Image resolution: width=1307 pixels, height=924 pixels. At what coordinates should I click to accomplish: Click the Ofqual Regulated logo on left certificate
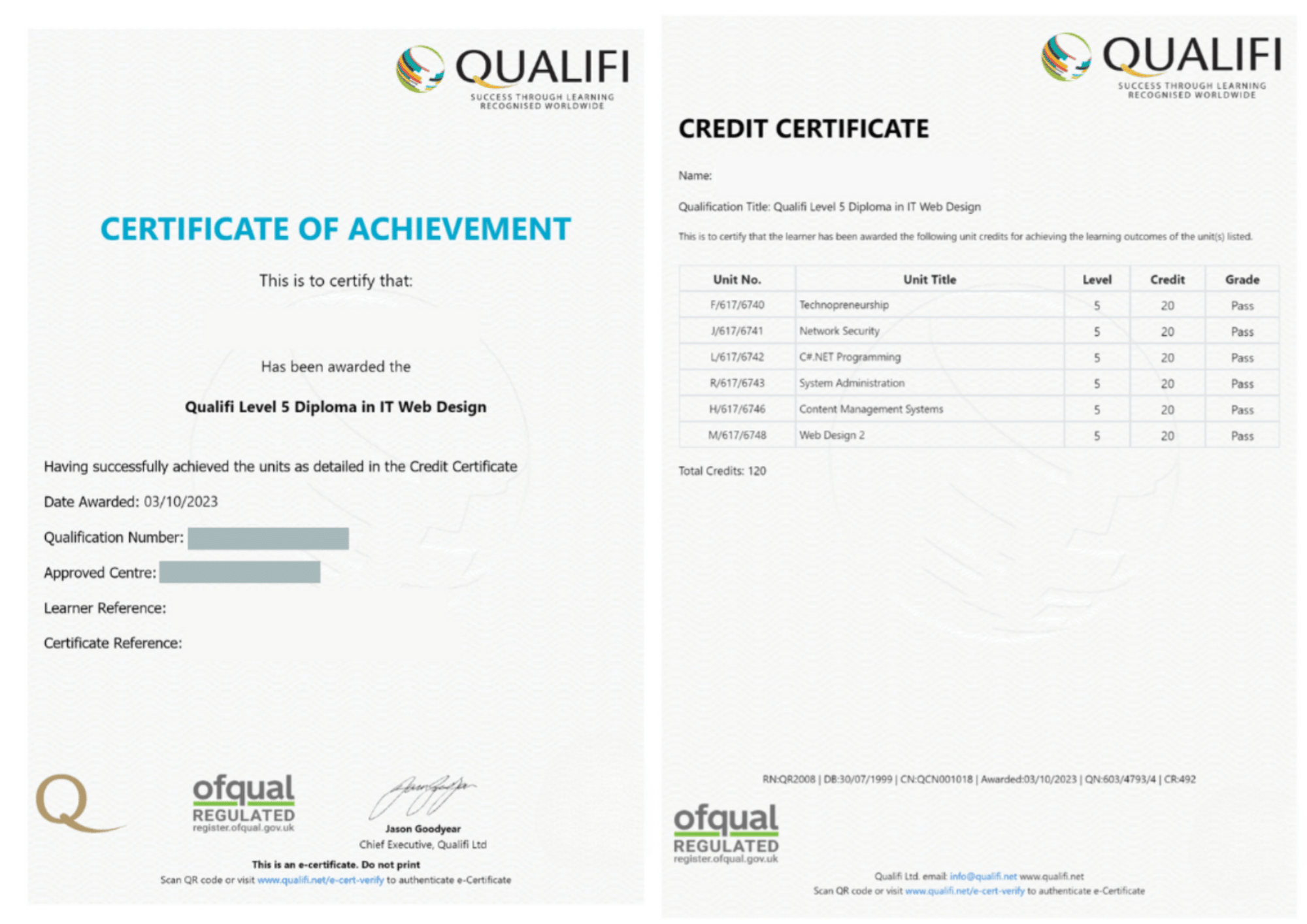pyautogui.click(x=243, y=804)
